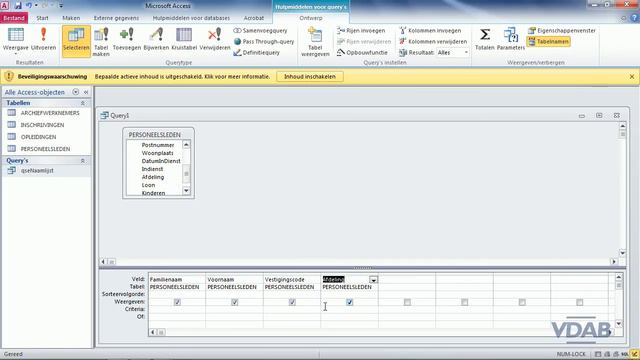Dismiss the security warning bar
The image size is (640, 360).
[x=632, y=77]
